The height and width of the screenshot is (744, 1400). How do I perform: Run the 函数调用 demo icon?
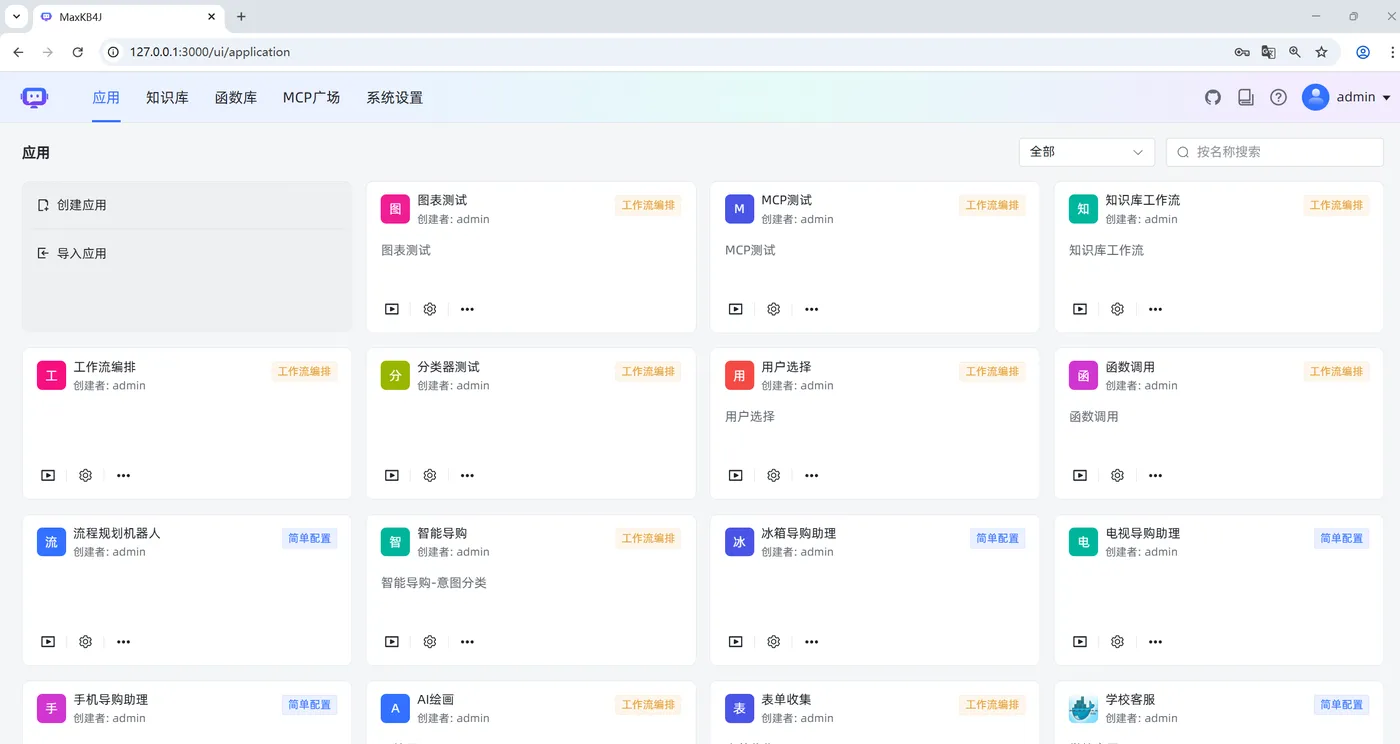pyautogui.click(x=1080, y=476)
